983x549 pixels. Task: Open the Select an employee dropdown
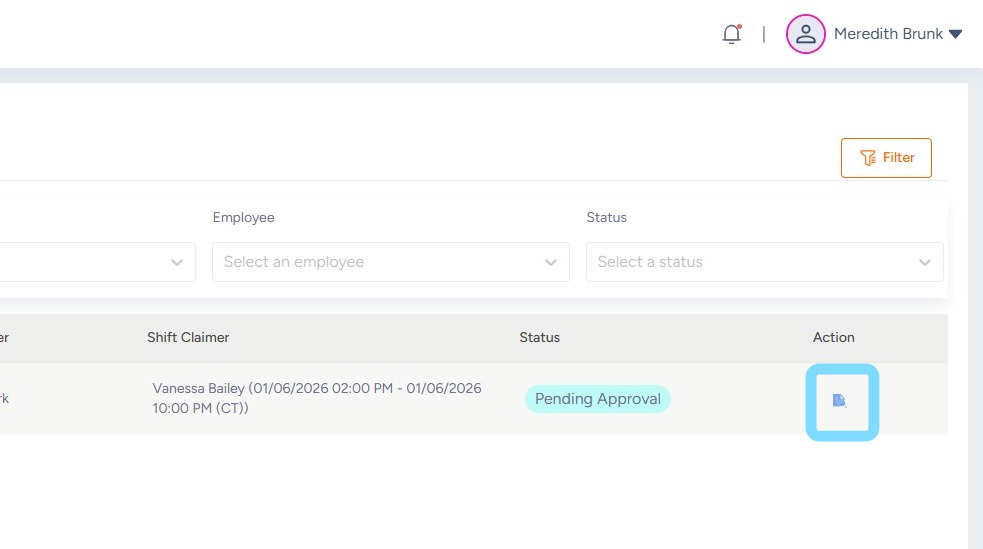(391, 262)
